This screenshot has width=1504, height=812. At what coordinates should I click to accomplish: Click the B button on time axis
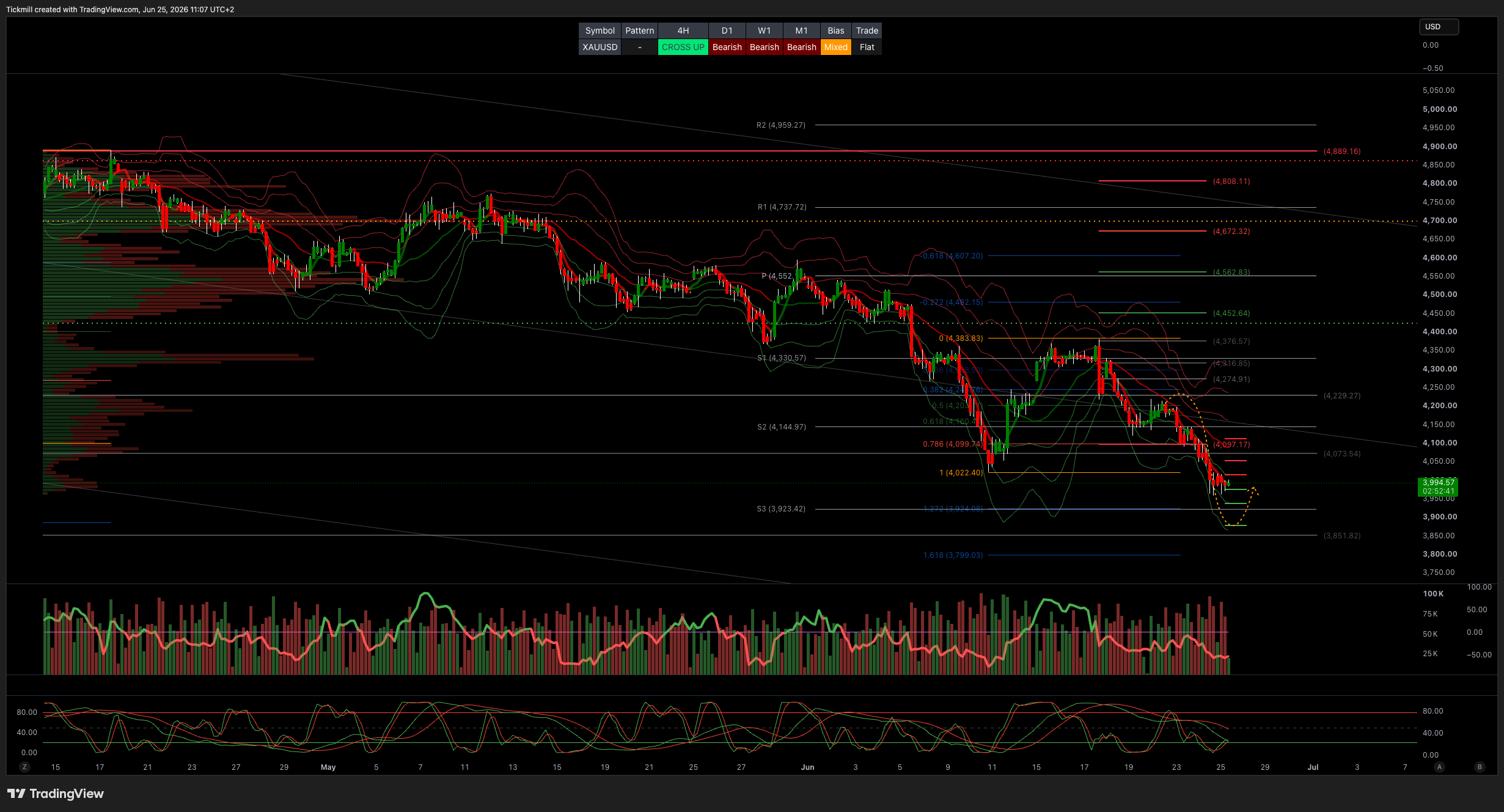tap(1480, 767)
